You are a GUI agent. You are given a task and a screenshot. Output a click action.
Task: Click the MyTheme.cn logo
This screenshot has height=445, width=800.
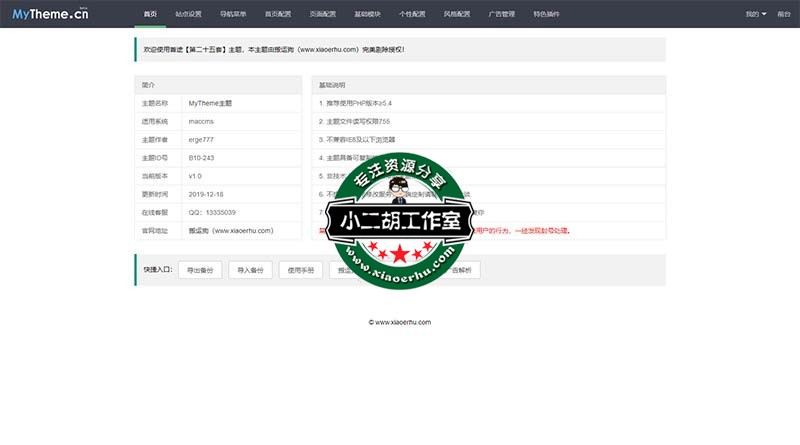50,14
